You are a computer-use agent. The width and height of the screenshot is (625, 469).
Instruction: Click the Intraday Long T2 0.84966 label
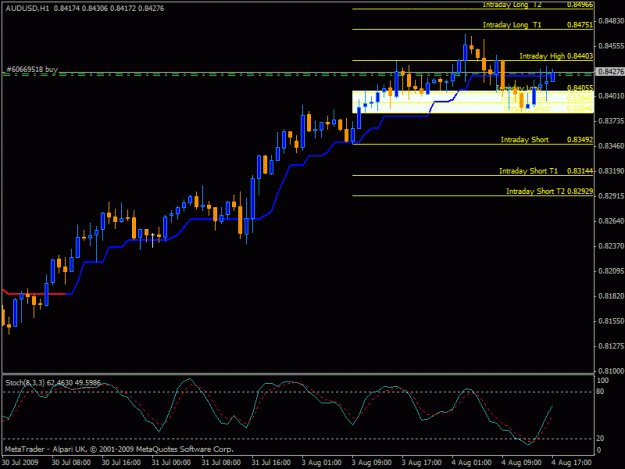[537, 4]
